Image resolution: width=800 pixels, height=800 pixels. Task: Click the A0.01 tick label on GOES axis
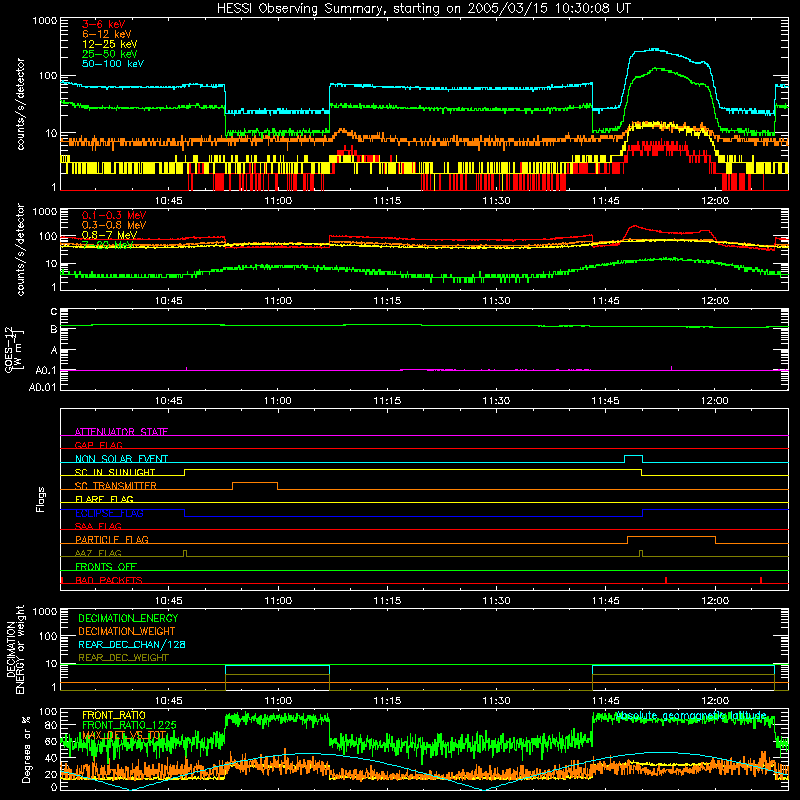click(42, 387)
